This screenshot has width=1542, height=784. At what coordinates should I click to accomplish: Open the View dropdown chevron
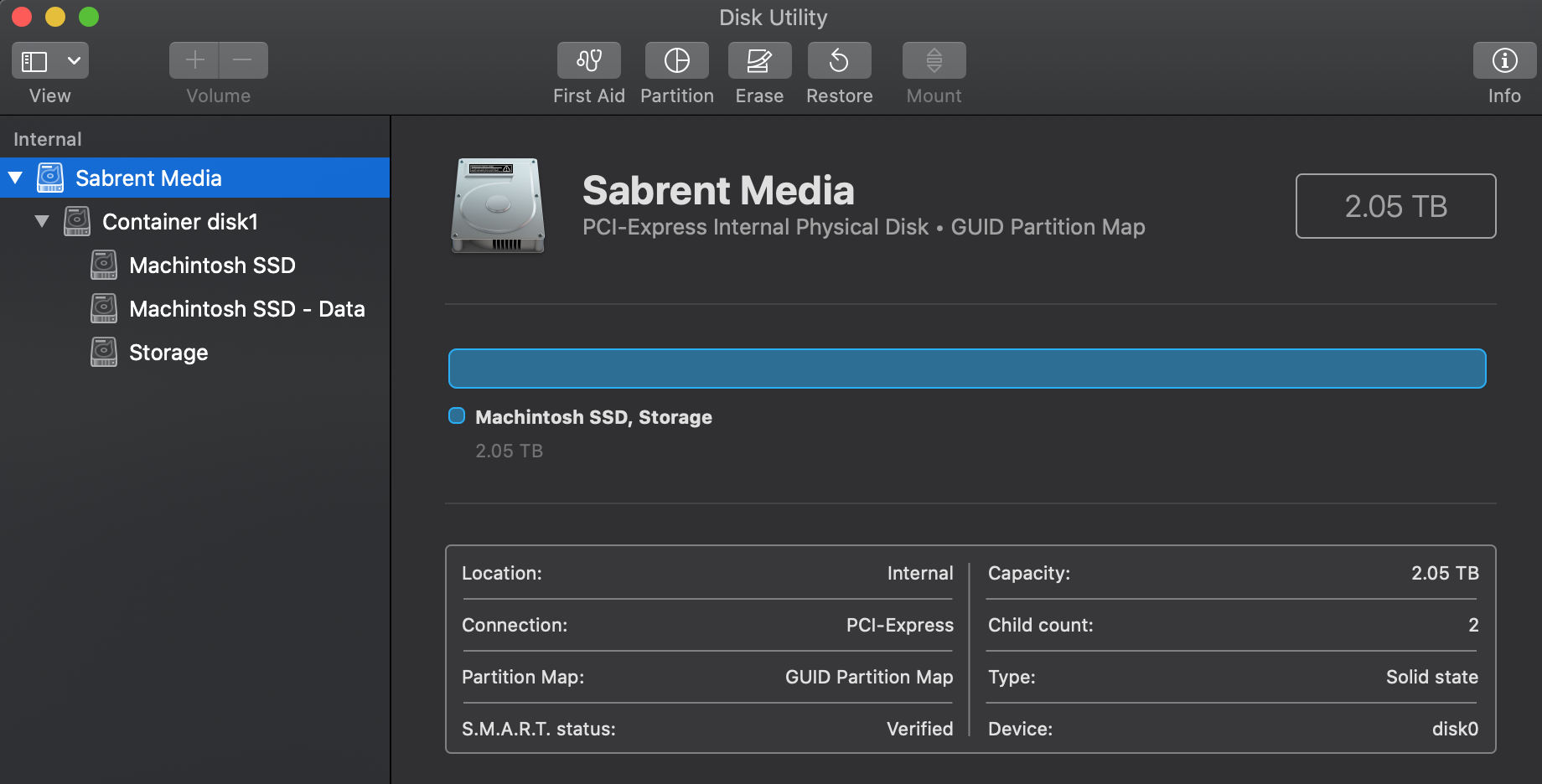[x=74, y=61]
